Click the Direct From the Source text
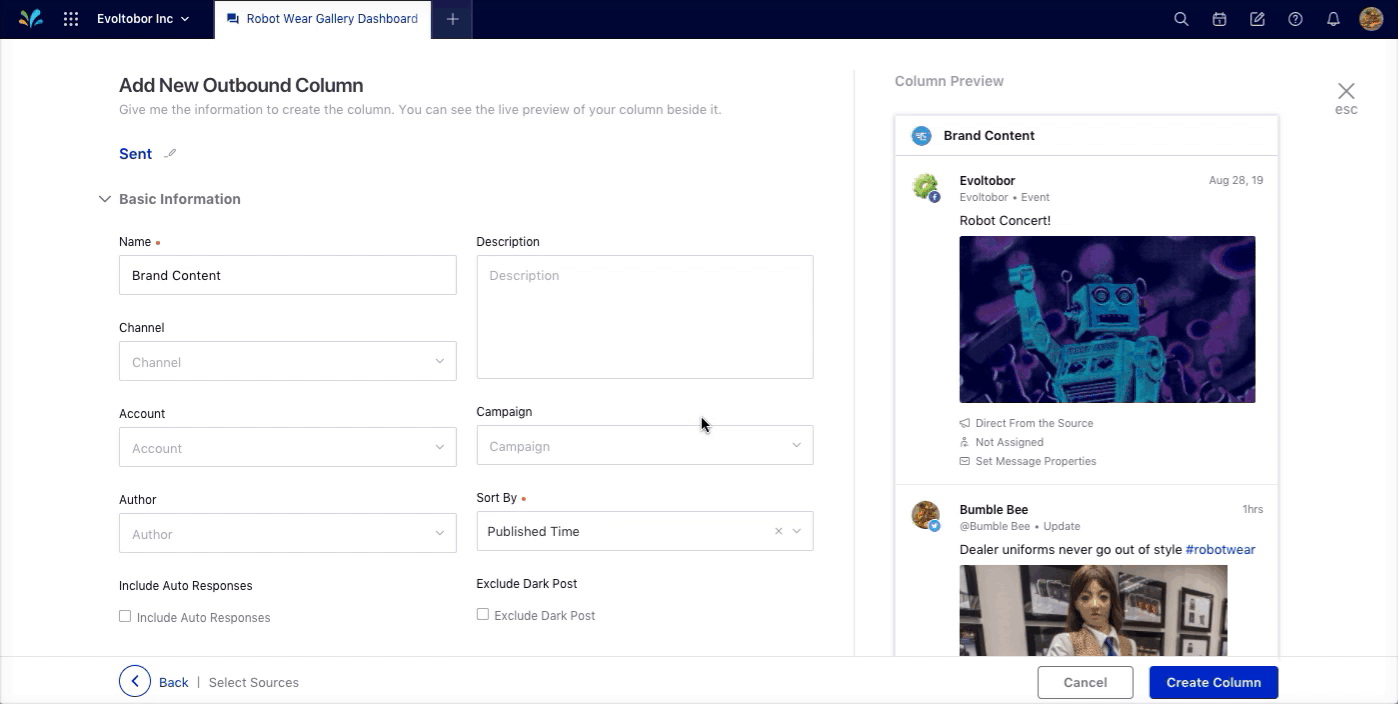The width and height of the screenshot is (1398, 704). 1034,423
